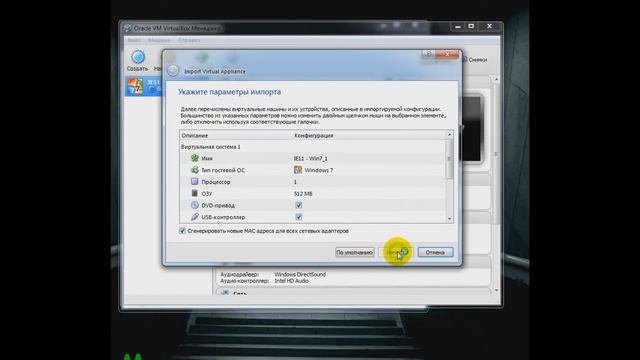Click the DVD-привод disc icon
This screenshot has width=640, height=360.
click(195, 205)
